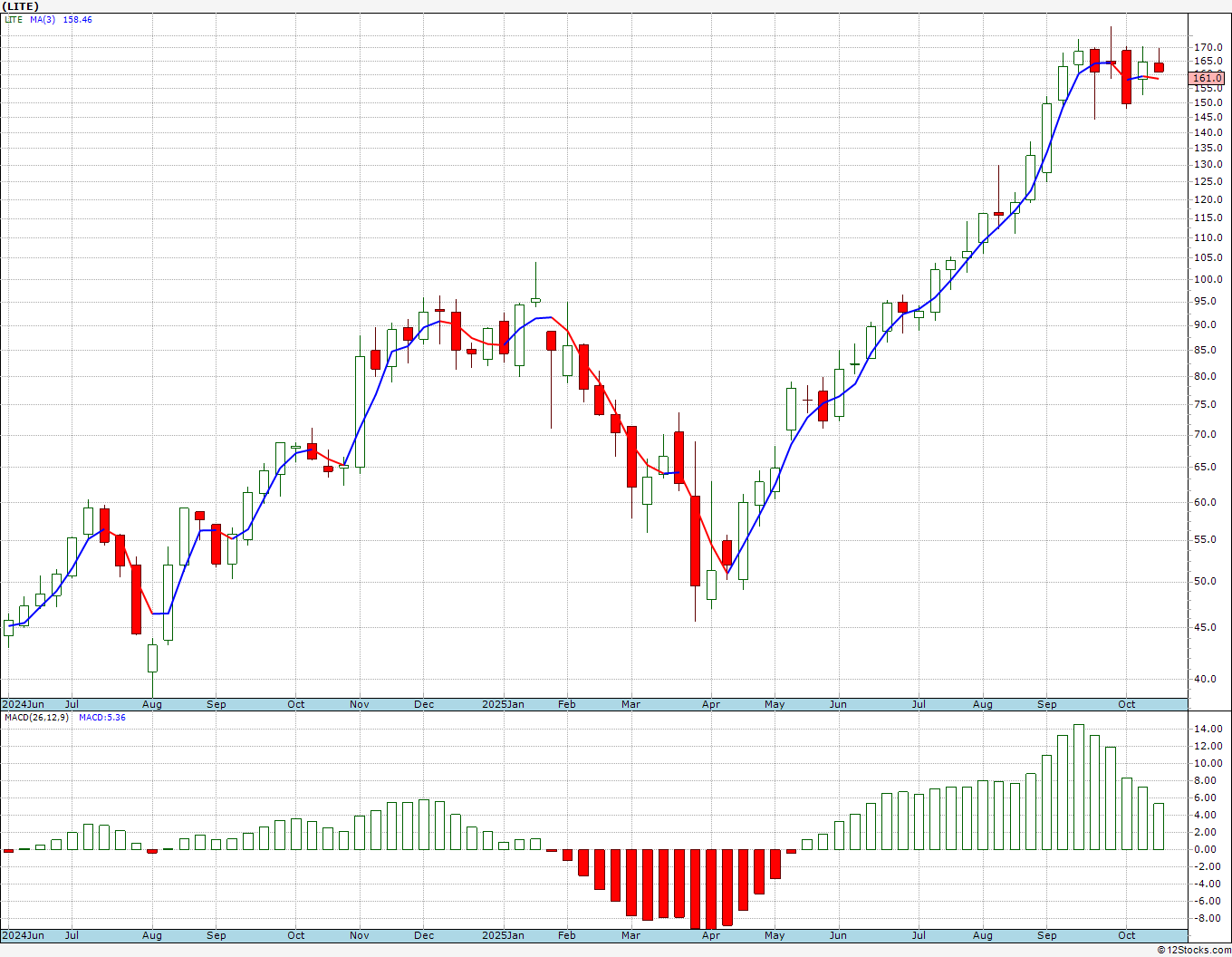The width and height of the screenshot is (1232, 957).
Task: Click the 130.0 price axis label
Action: [x=1208, y=165]
